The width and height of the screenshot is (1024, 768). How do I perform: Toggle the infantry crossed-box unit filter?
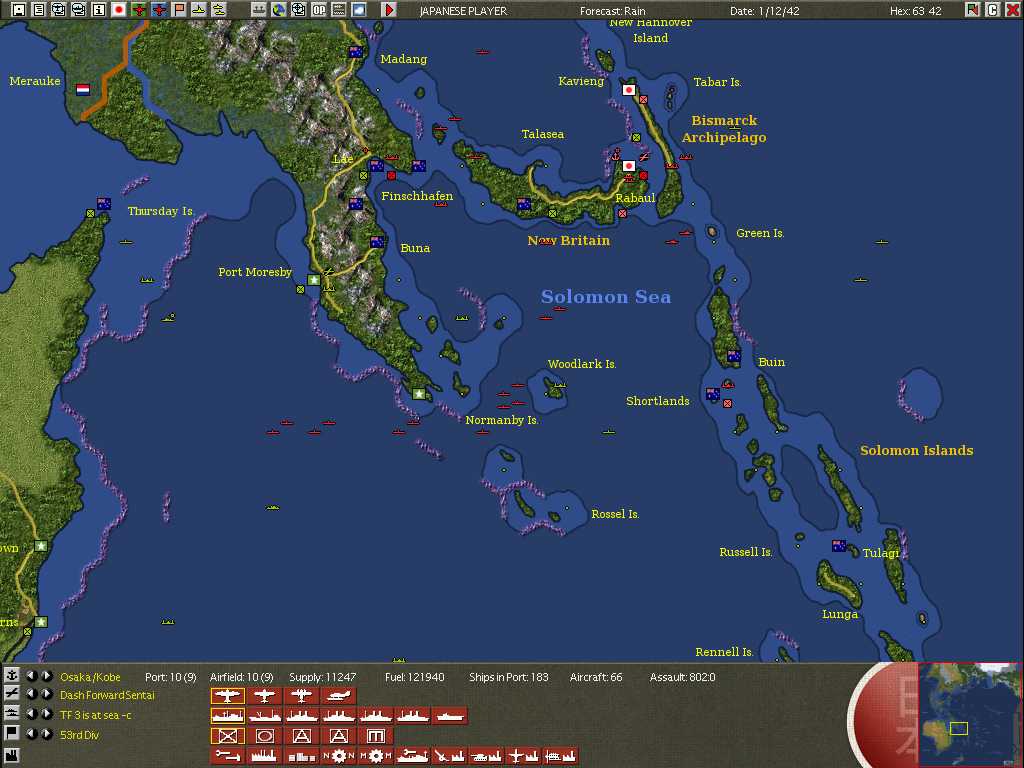(x=227, y=736)
